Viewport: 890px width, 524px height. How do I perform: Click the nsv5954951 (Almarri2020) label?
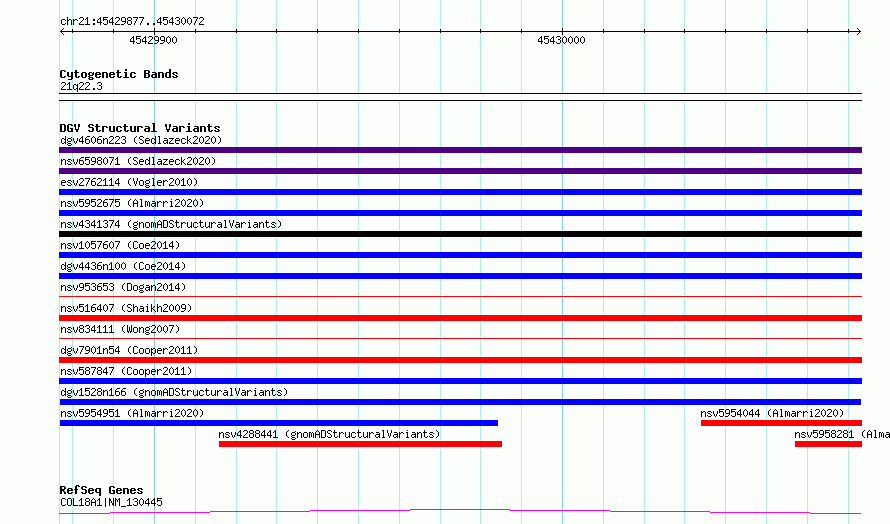[132, 413]
